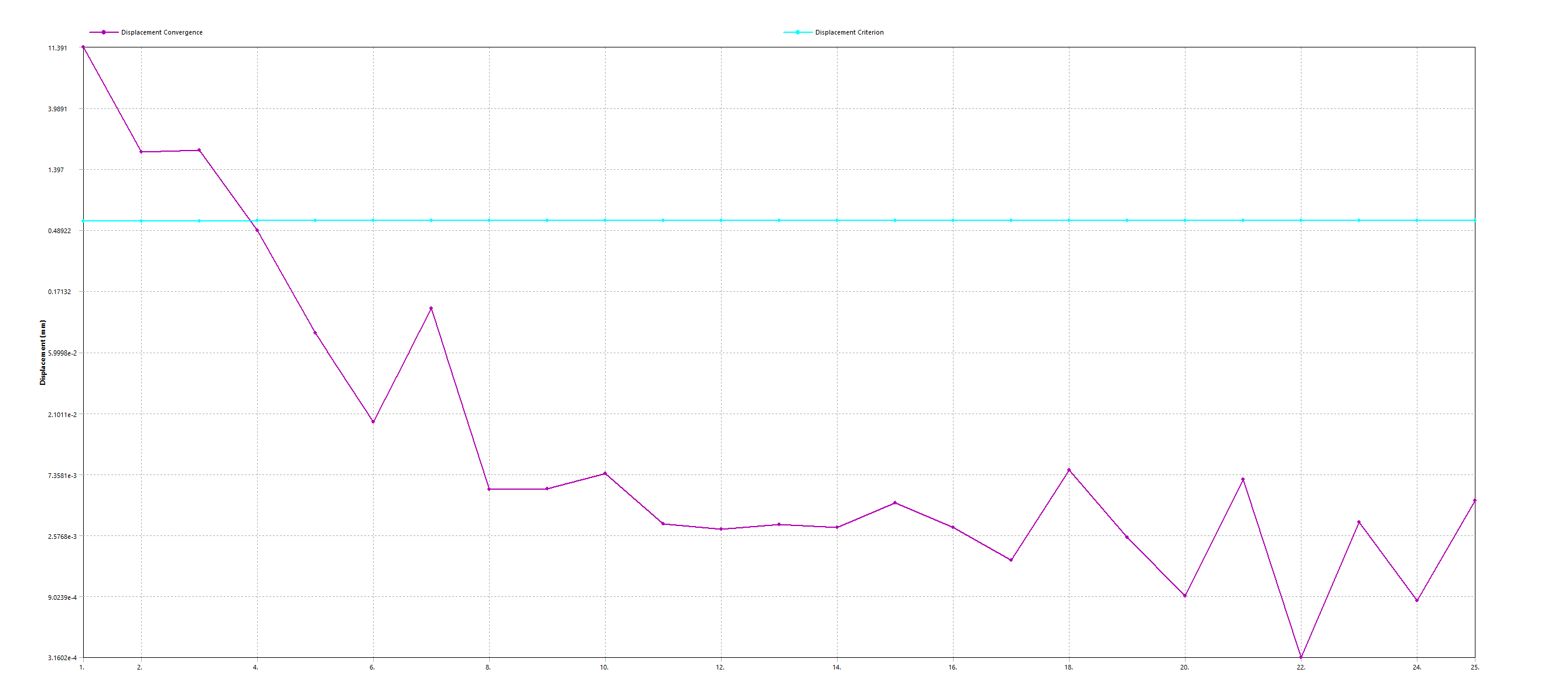Click the 11.391 y-axis label
The image size is (1568, 700).
point(58,48)
